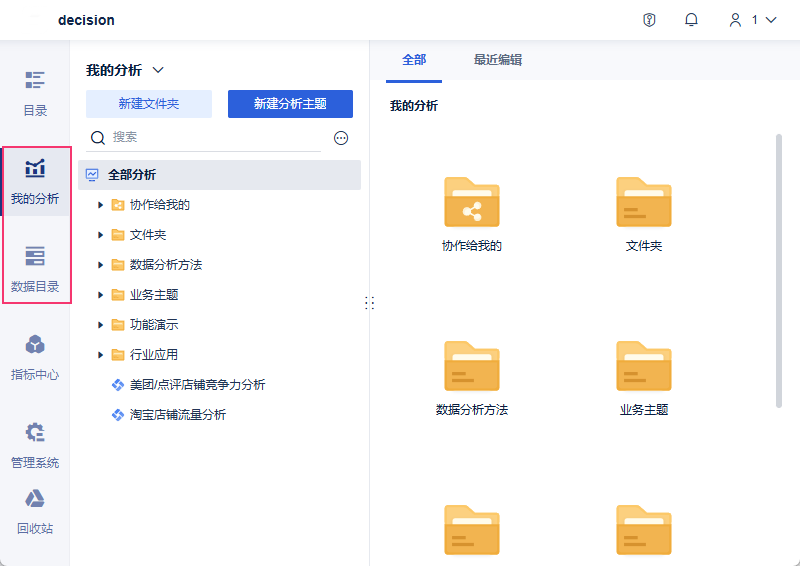The height and width of the screenshot is (566, 800).
Task: Click the search magnifier icon
Action: (97, 137)
